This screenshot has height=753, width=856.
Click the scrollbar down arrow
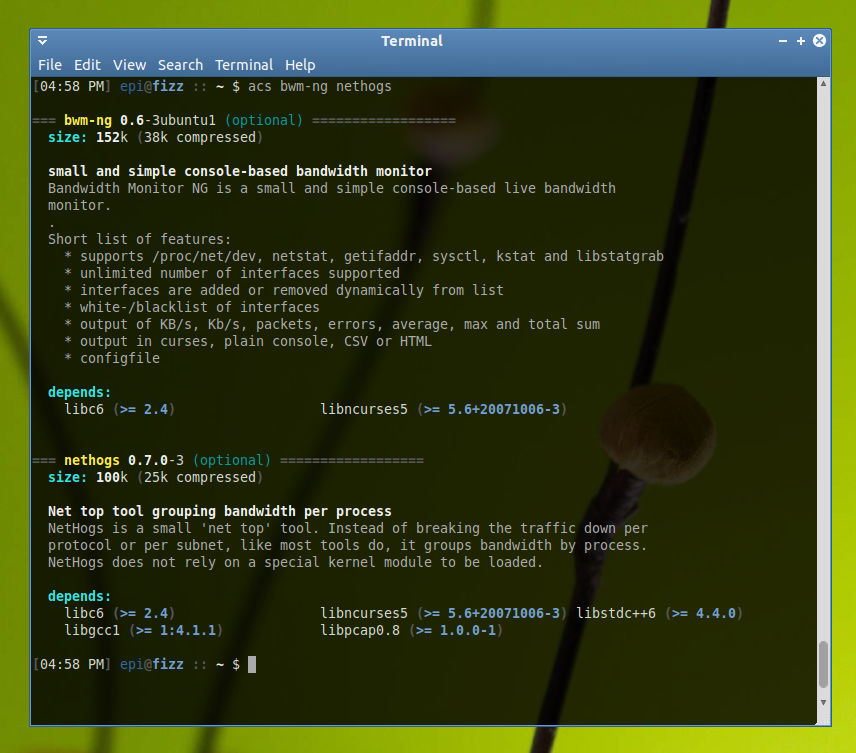click(823, 703)
